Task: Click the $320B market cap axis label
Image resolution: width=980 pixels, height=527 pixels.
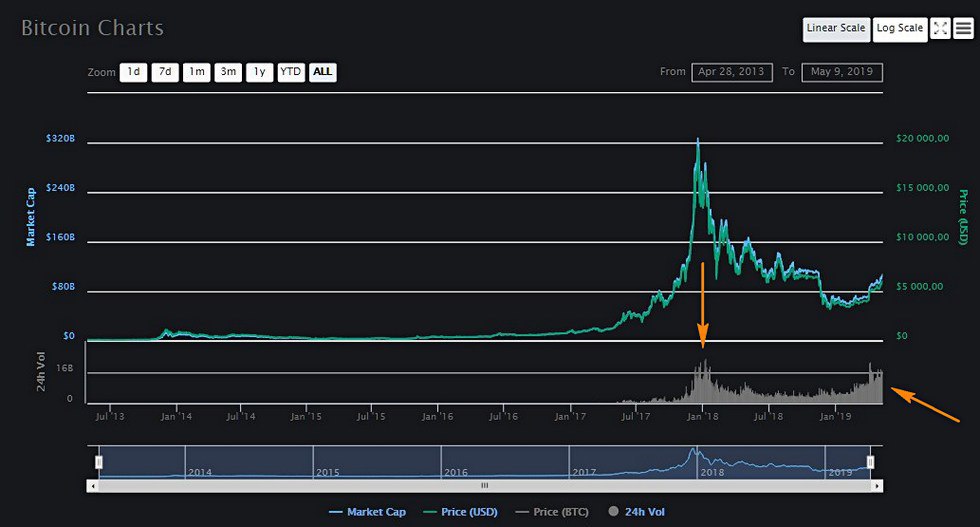Action: tap(60, 138)
